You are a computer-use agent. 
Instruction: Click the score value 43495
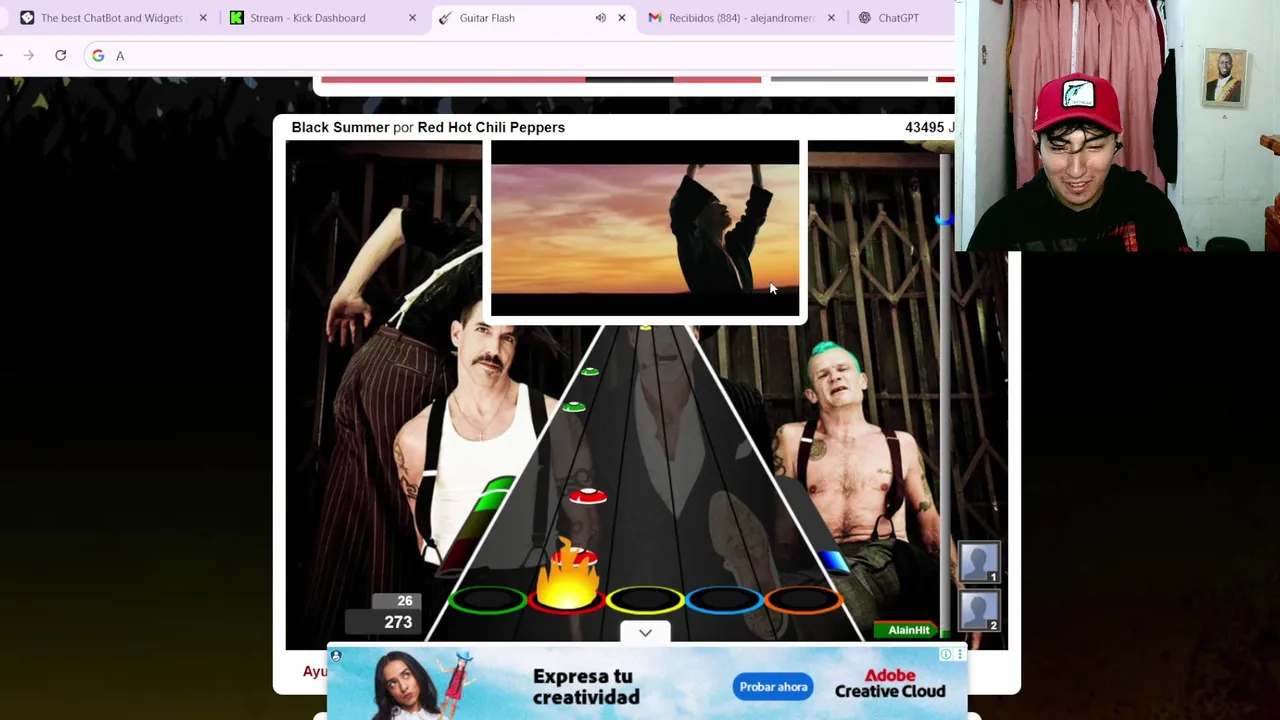tap(924, 127)
